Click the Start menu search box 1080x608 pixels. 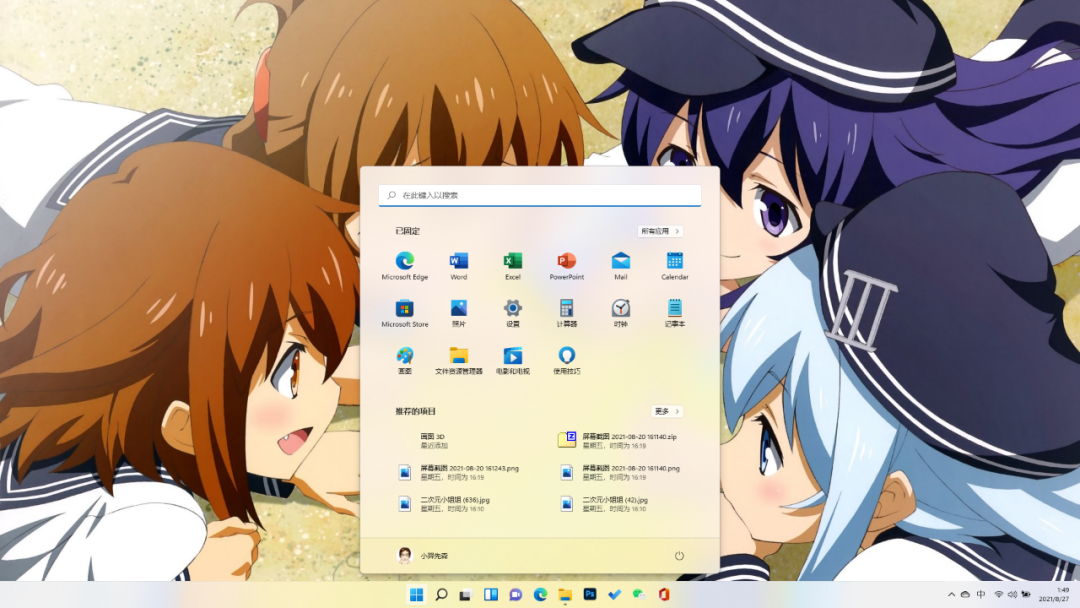(540, 195)
